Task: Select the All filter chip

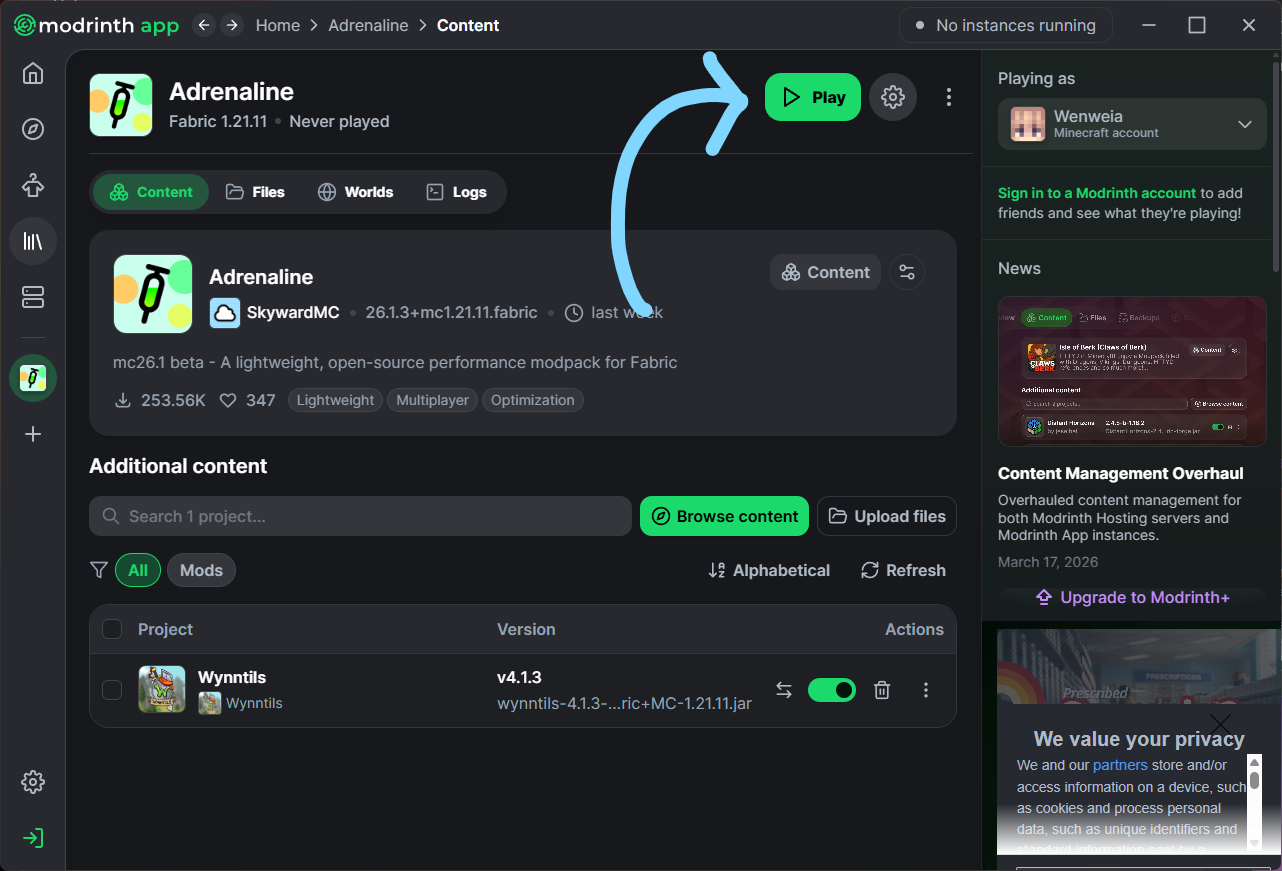Action: pos(138,570)
